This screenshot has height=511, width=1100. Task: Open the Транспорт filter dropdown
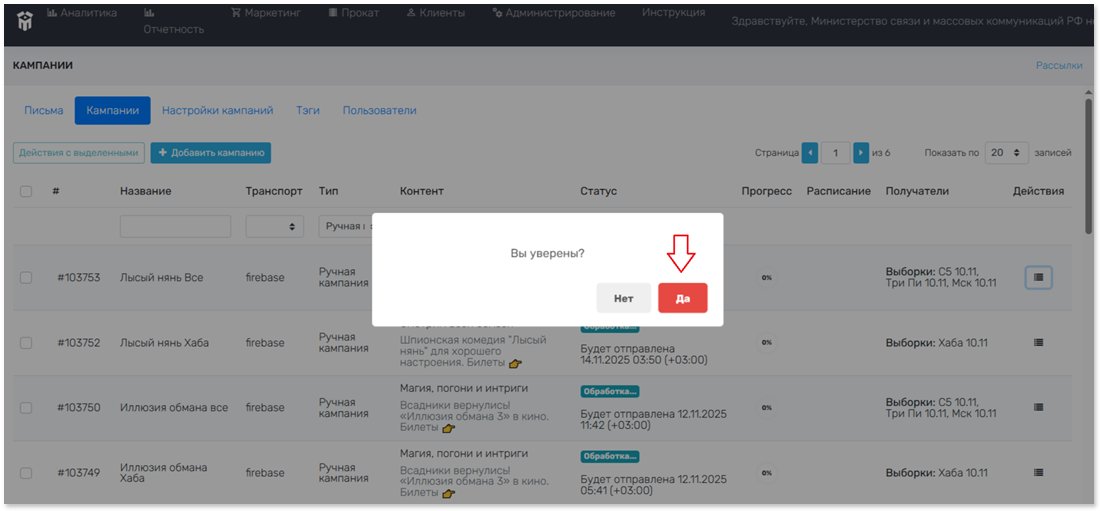click(x=275, y=227)
